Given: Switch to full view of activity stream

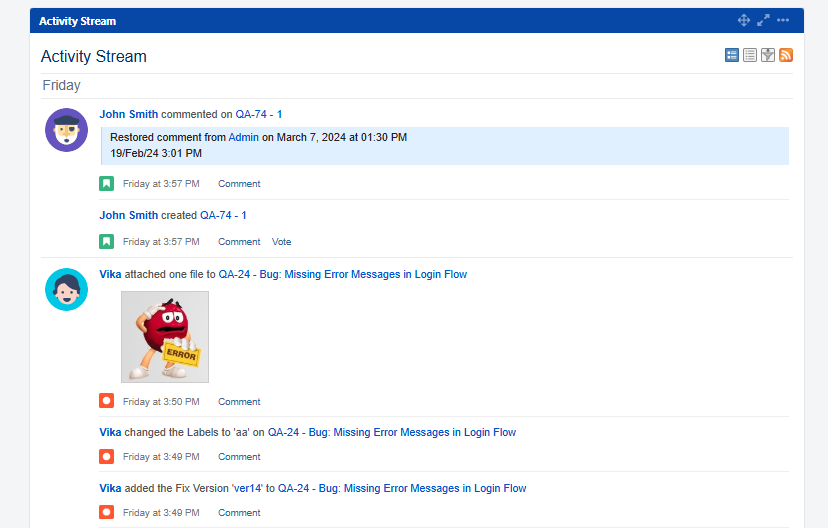Looking at the screenshot, I should [732, 55].
